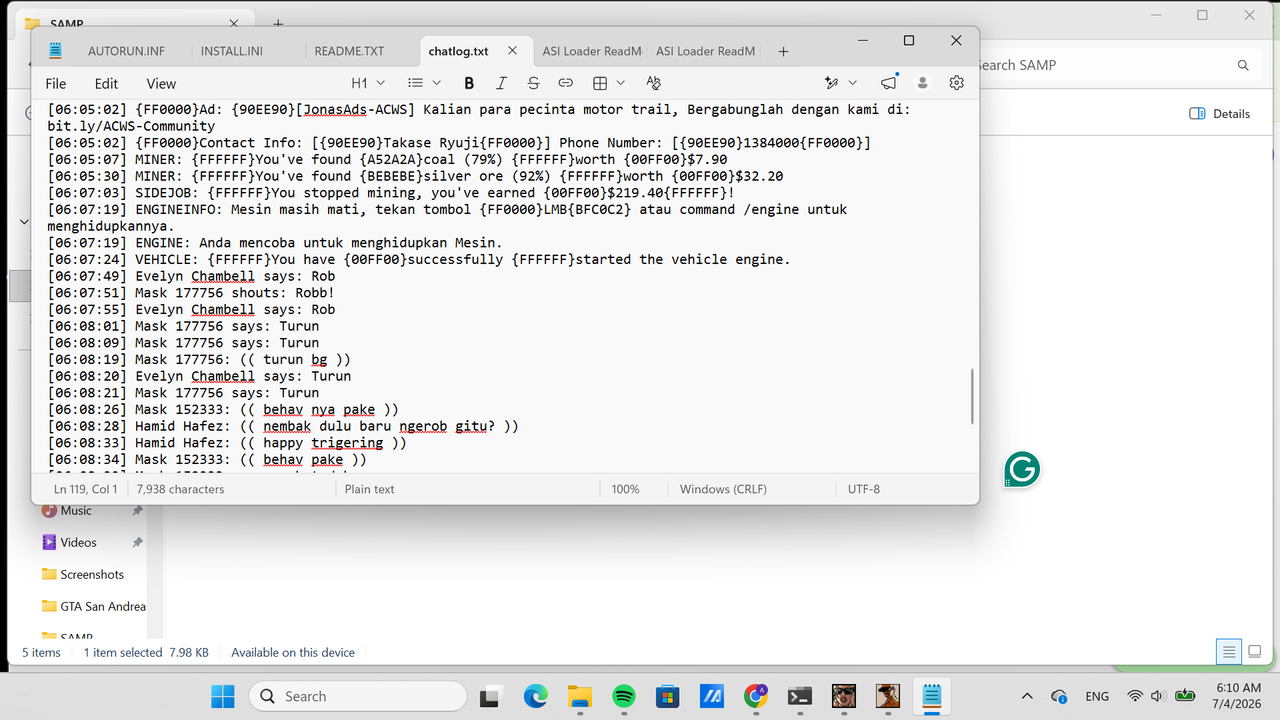The height and width of the screenshot is (720, 1280).
Task: Clear formatting using eraser icon
Action: pyautogui.click(x=653, y=83)
